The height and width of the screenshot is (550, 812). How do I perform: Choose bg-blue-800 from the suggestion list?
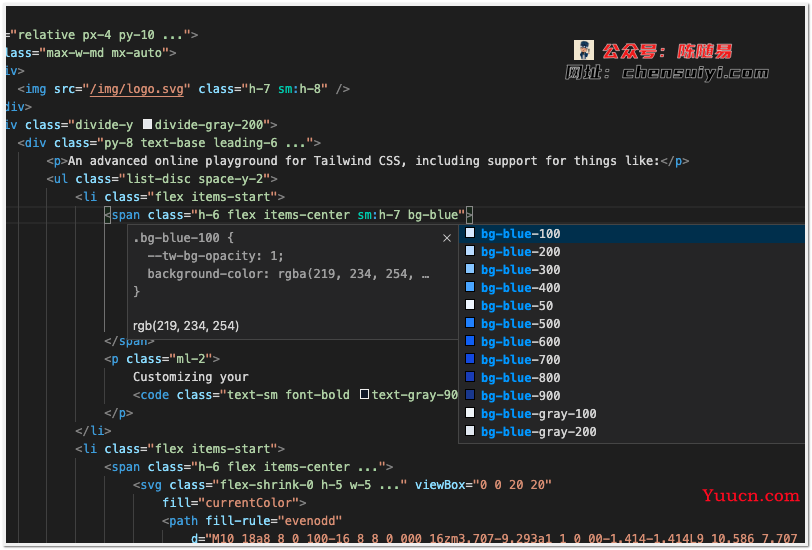(631, 378)
